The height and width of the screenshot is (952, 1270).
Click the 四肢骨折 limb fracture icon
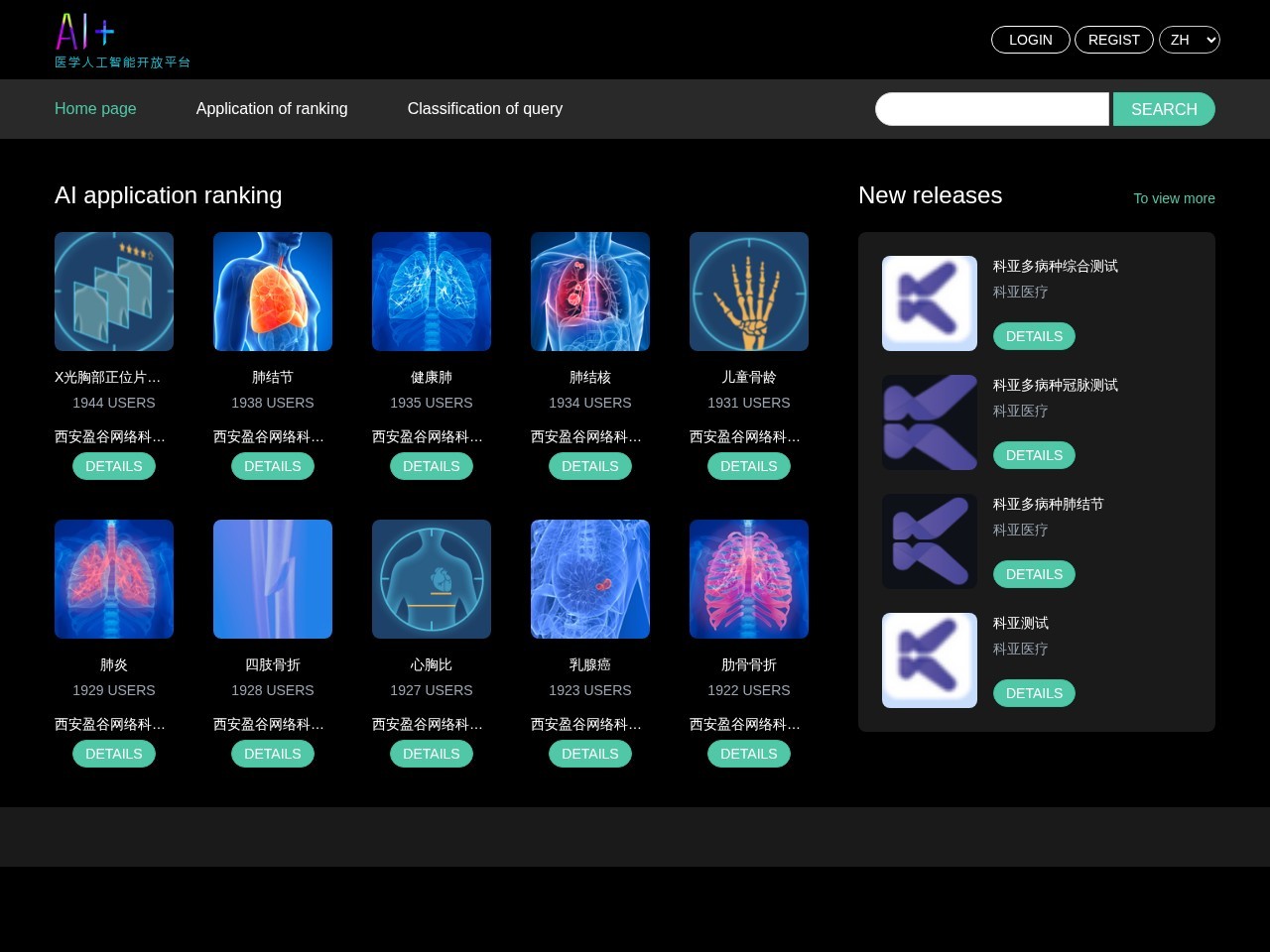[x=273, y=579]
